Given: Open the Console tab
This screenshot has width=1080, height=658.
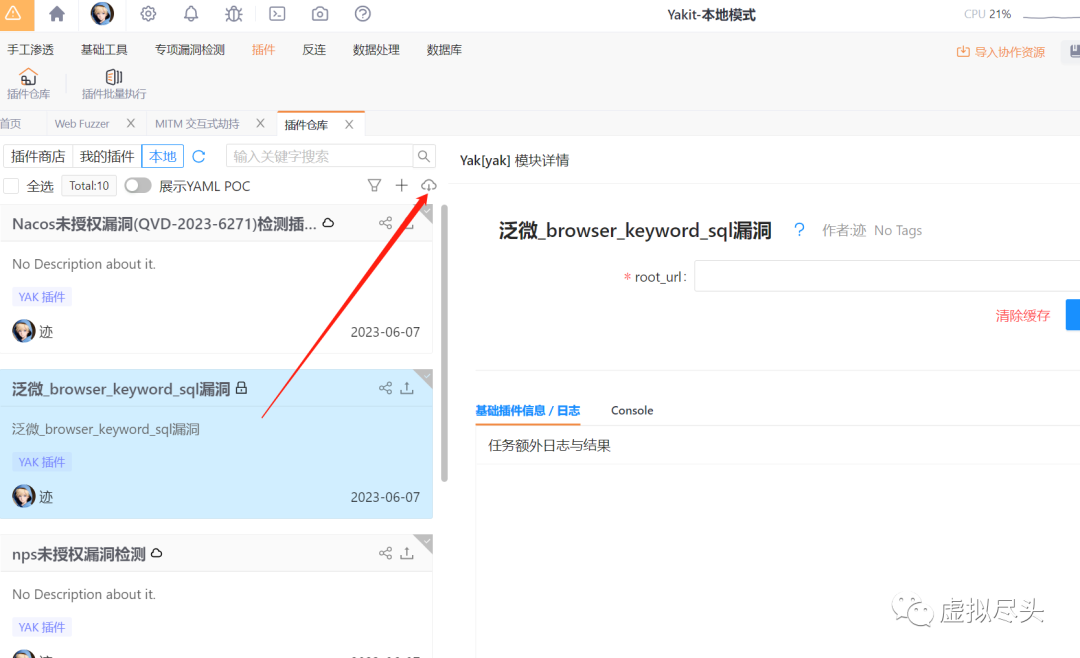Looking at the screenshot, I should click(x=632, y=411).
